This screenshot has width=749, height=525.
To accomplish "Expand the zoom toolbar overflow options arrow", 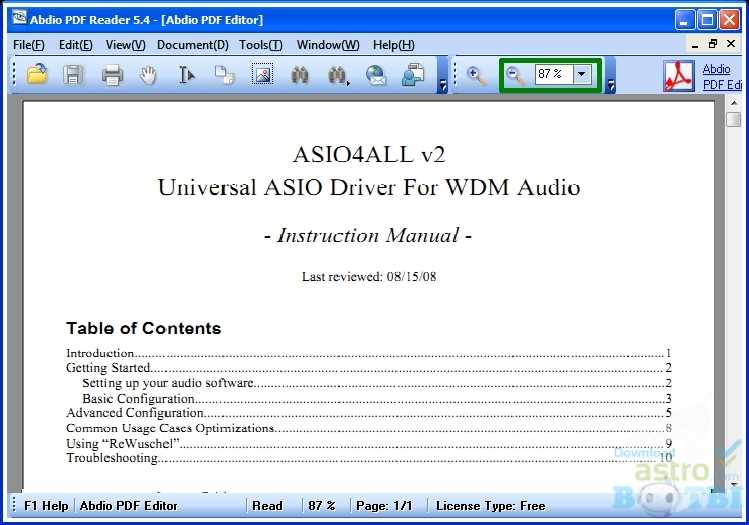I will [610, 86].
